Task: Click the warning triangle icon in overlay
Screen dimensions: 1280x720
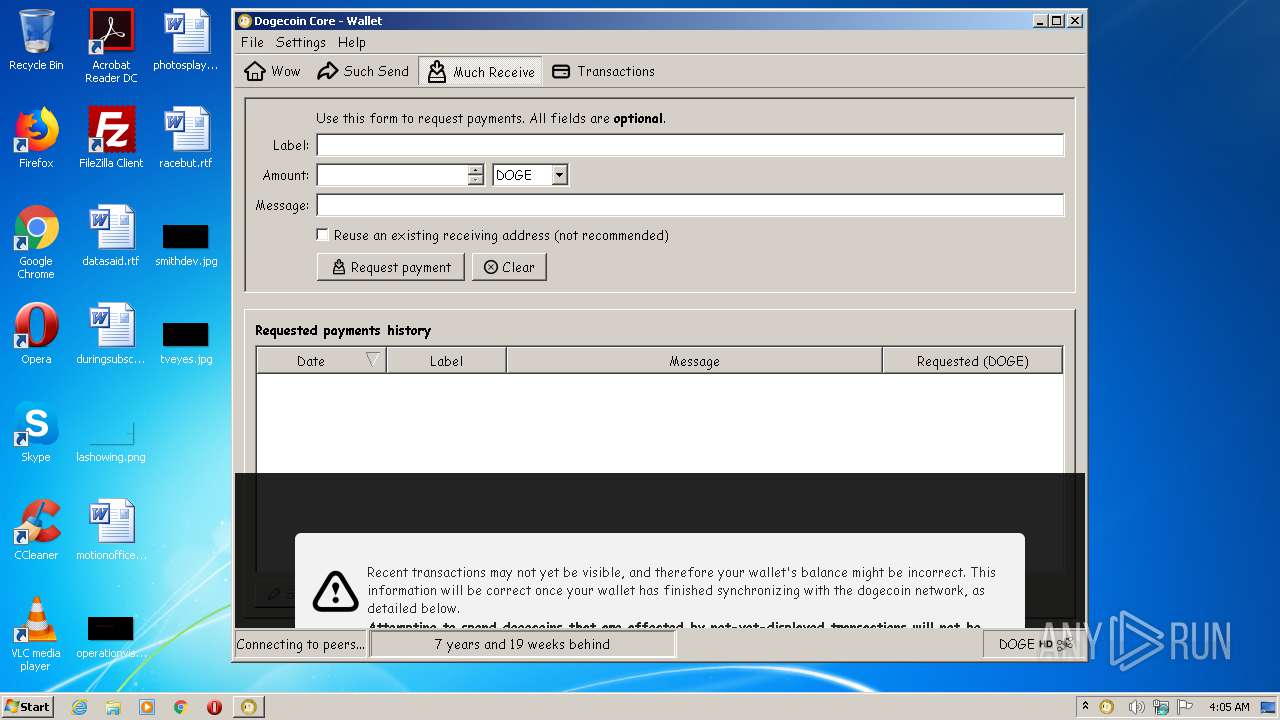Action: 335,591
